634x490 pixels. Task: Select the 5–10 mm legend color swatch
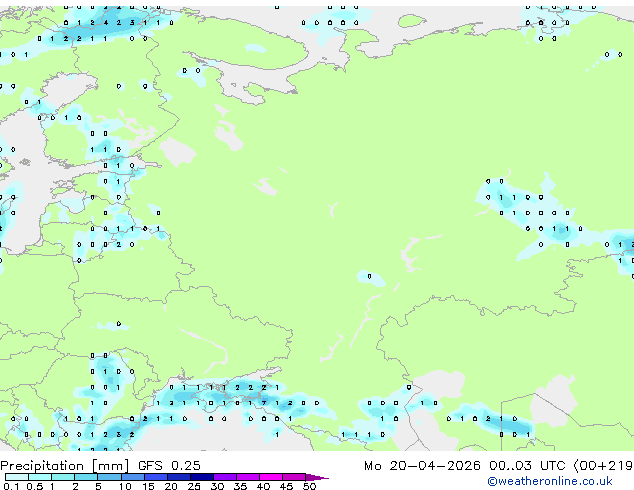pos(109,477)
